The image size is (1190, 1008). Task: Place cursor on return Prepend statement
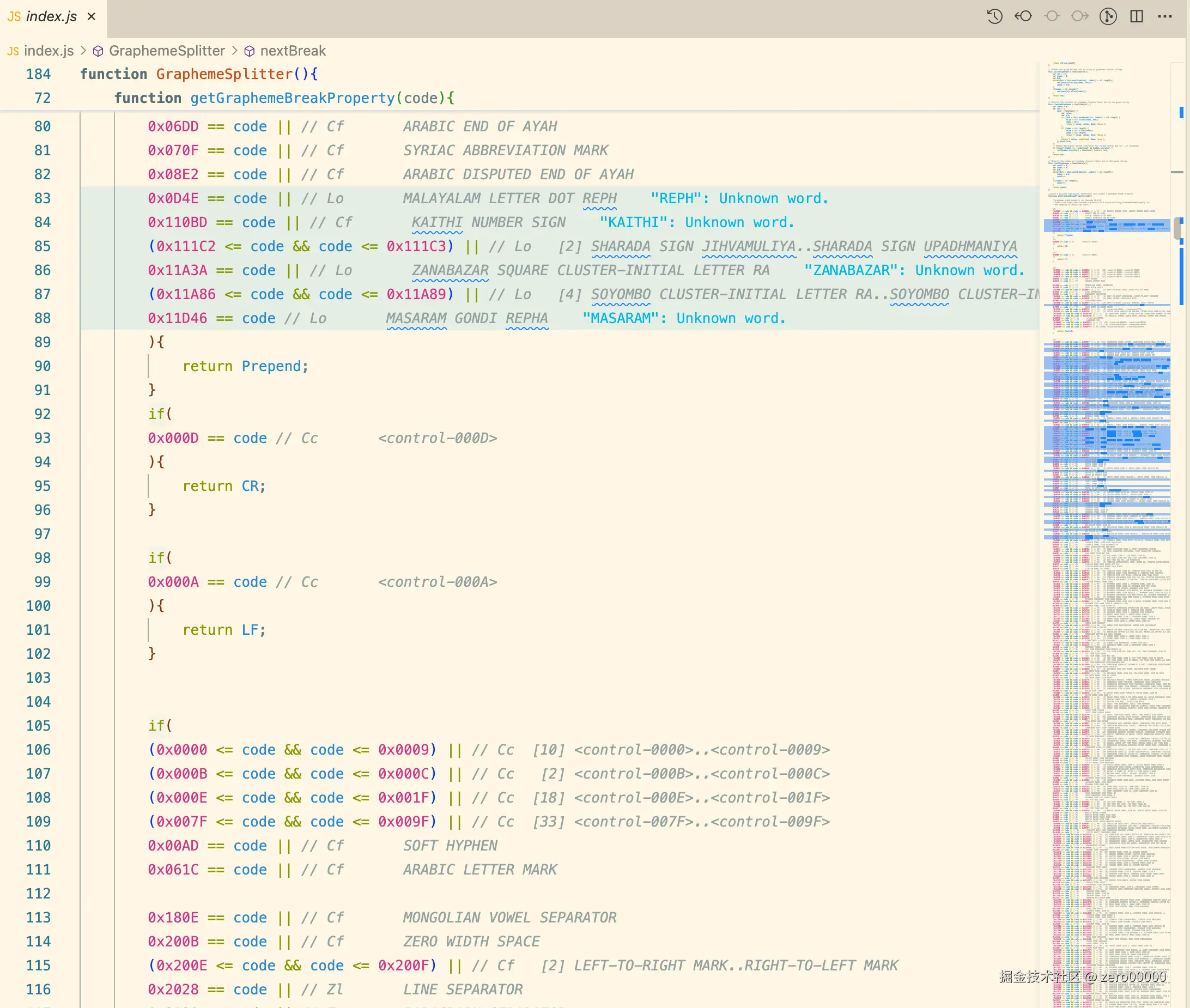click(x=245, y=366)
